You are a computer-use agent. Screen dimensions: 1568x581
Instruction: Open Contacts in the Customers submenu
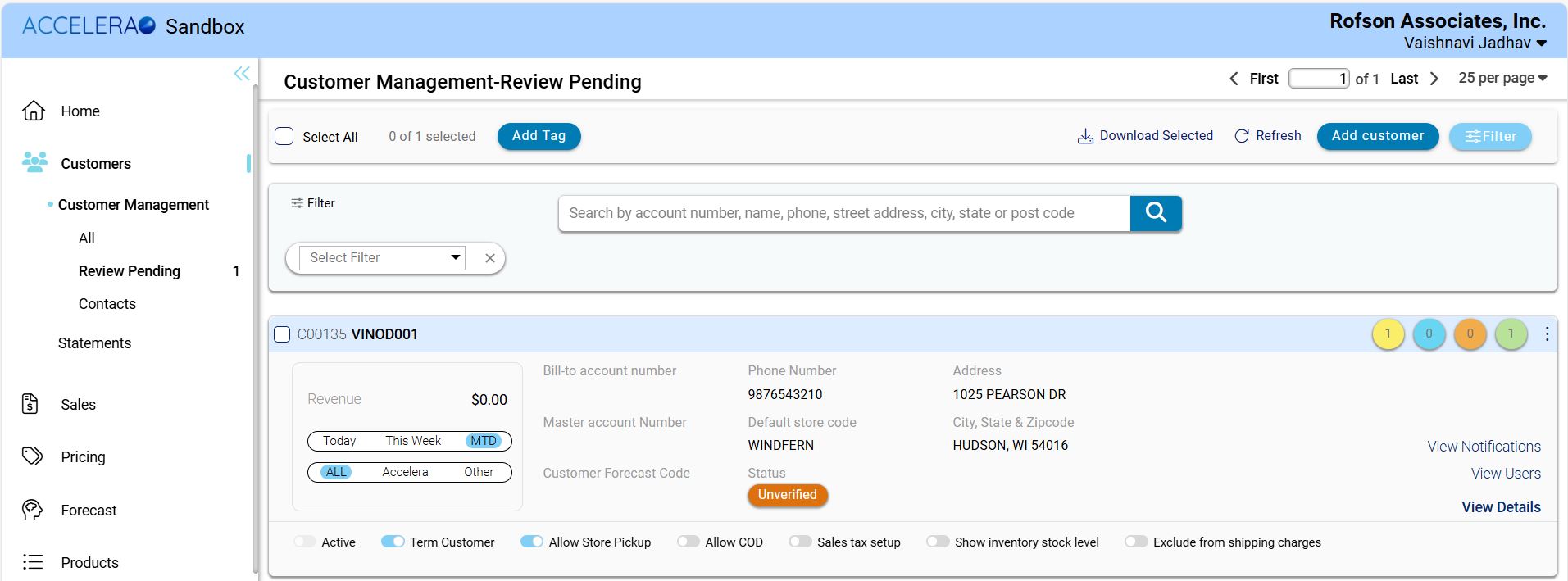click(107, 304)
